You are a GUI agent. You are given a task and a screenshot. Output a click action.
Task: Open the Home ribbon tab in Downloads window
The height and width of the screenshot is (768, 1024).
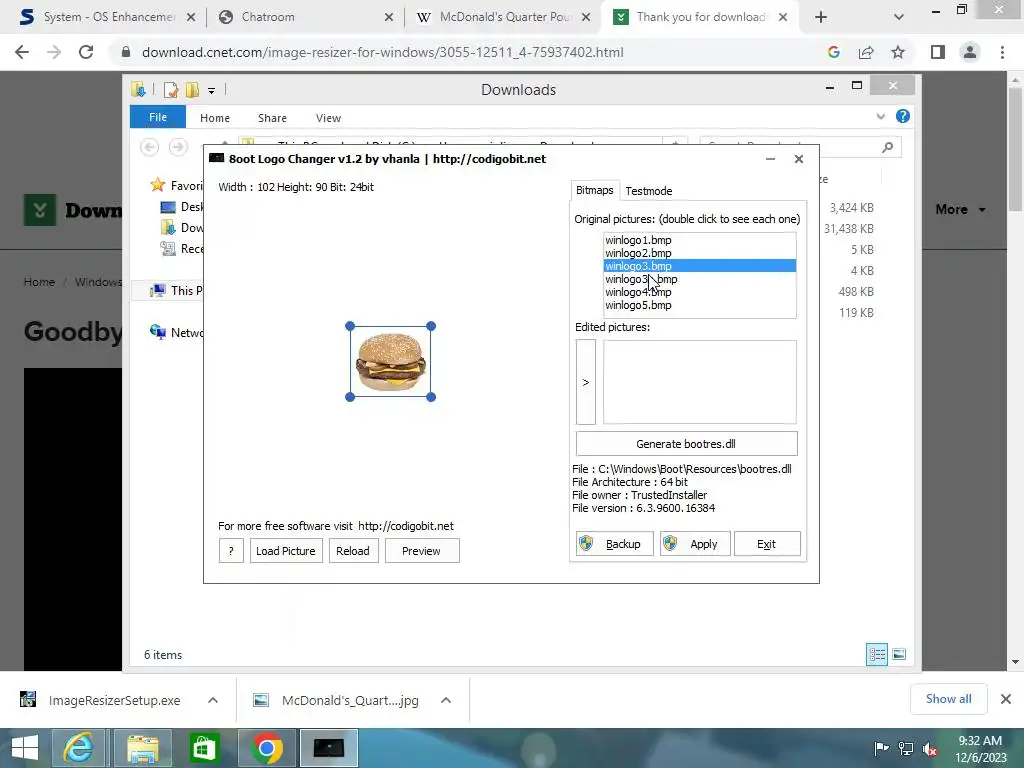point(215,118)
